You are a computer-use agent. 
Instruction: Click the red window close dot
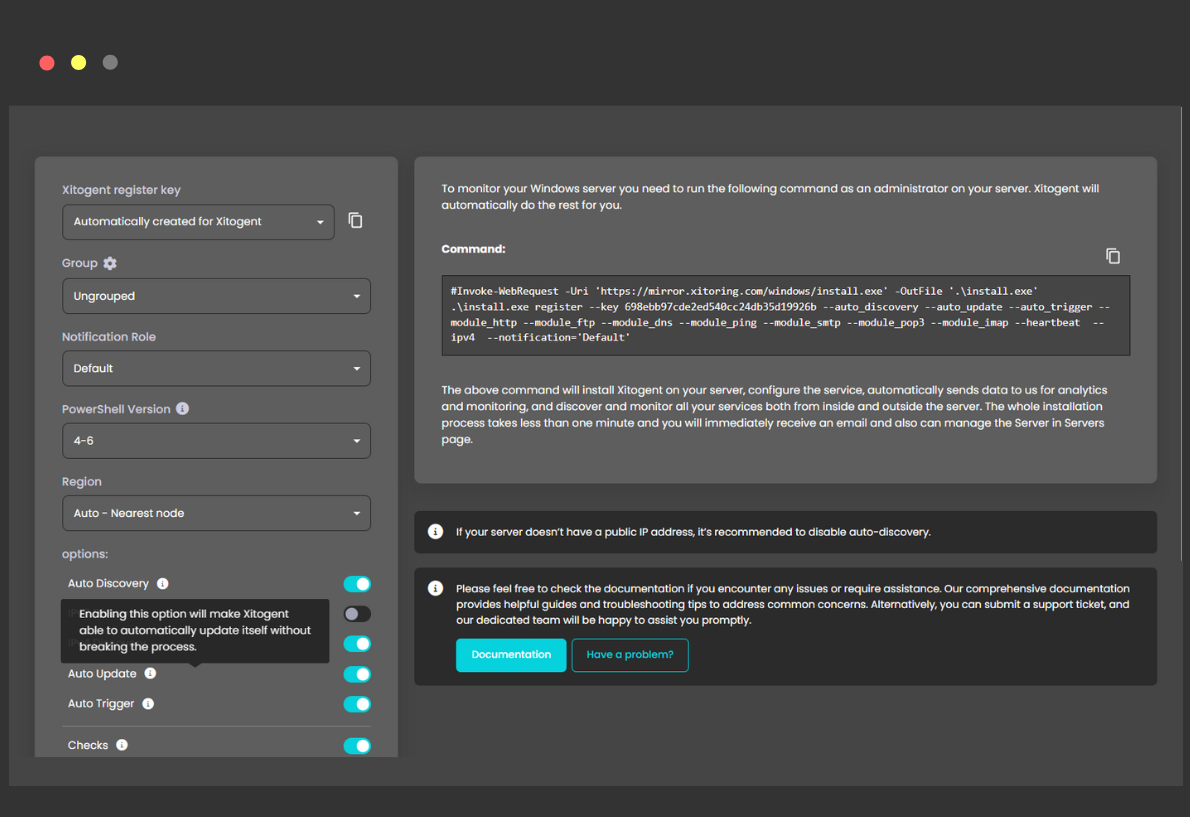pyautogui.click(x=47, y=63)
